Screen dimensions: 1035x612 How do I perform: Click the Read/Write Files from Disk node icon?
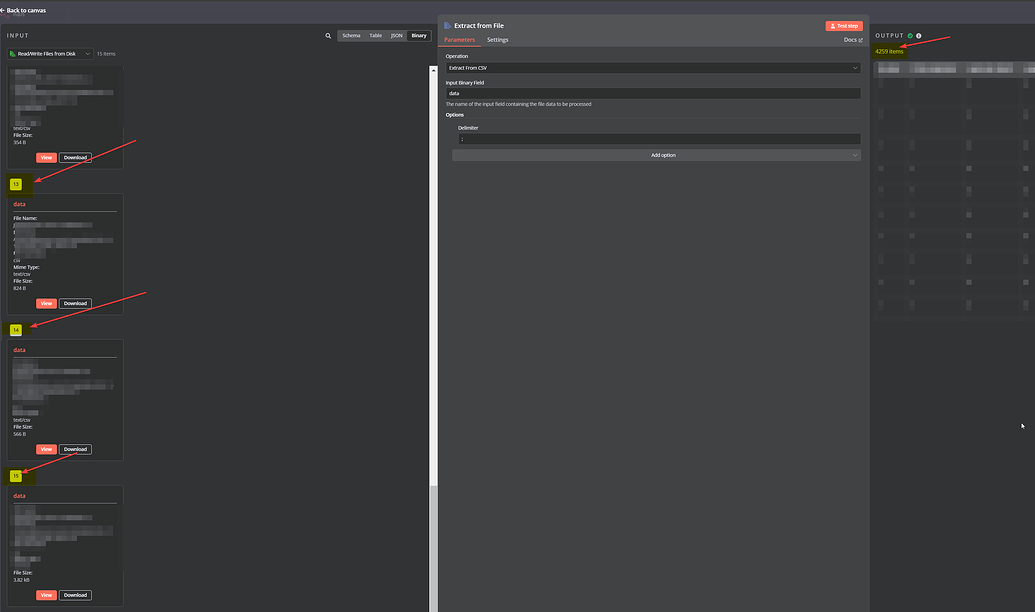(12, 53)
